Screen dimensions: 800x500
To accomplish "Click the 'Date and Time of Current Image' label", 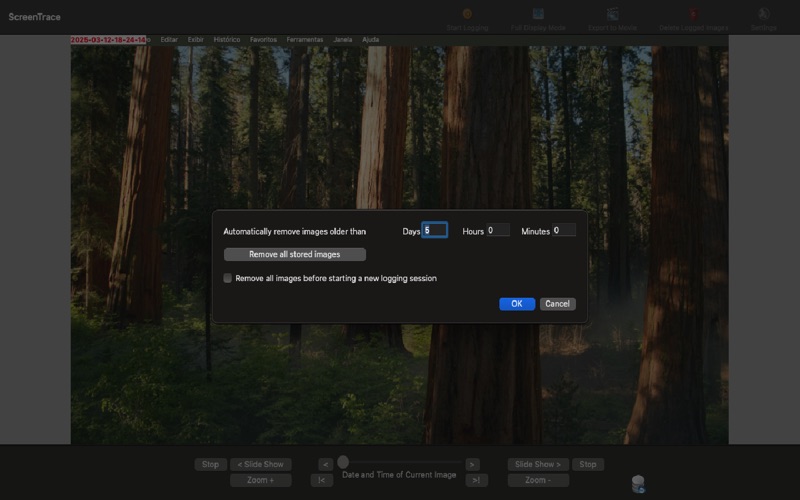I will point(399,474).
